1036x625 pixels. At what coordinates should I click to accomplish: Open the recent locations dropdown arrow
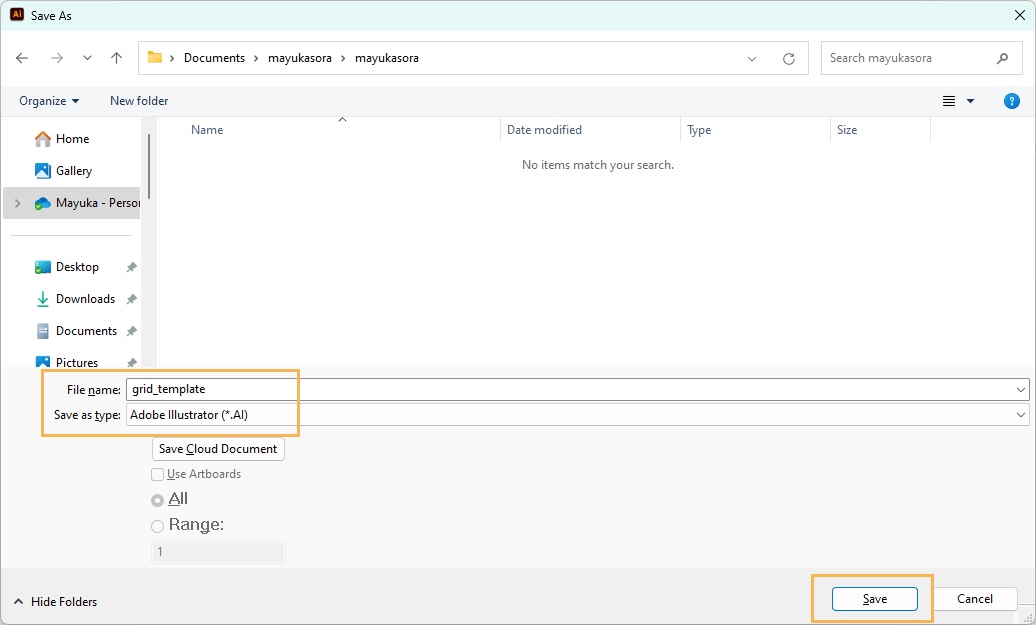87,58
